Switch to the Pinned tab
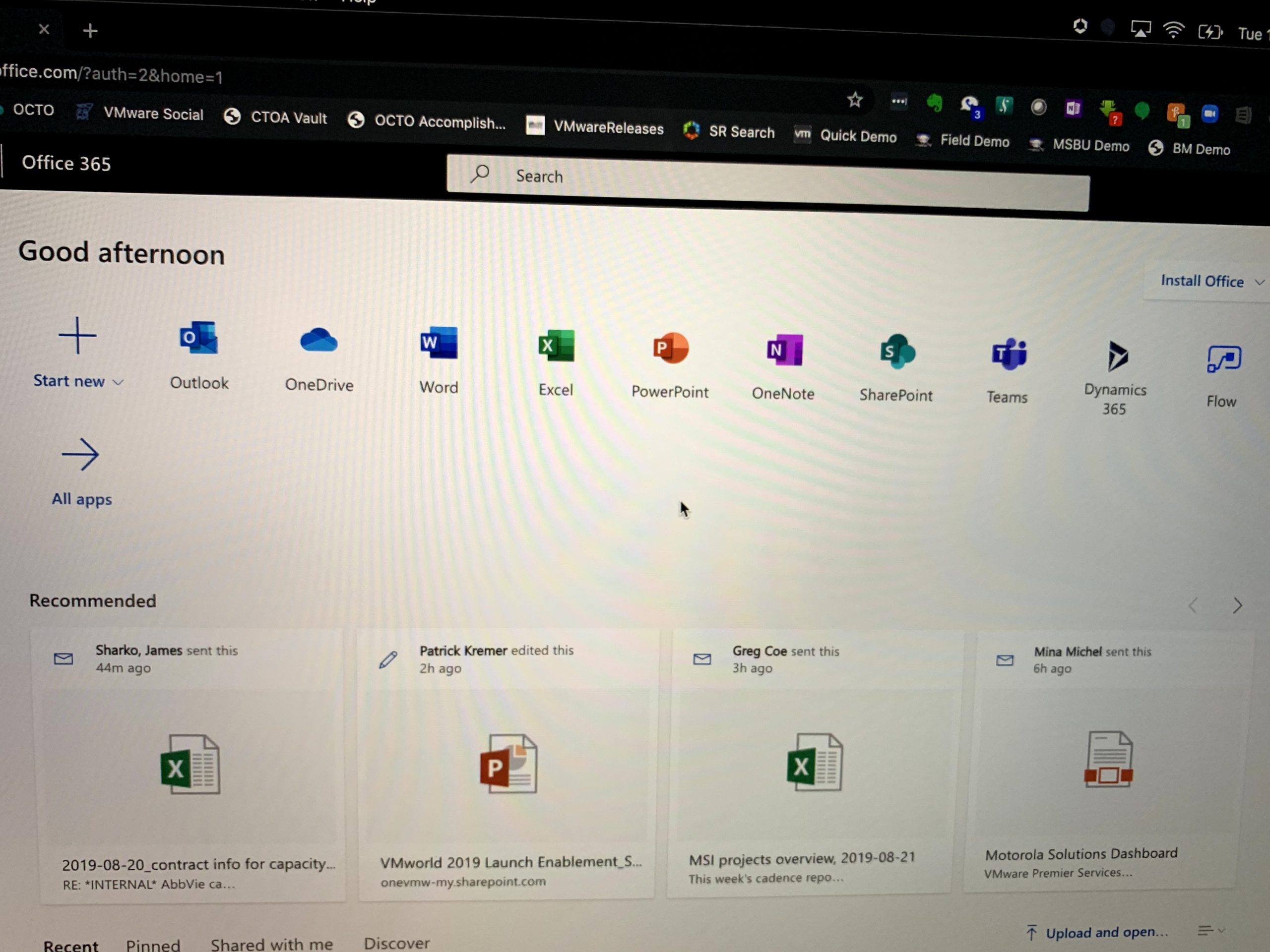The width and height of the screenshot is (1270, 952). point(153,945)
